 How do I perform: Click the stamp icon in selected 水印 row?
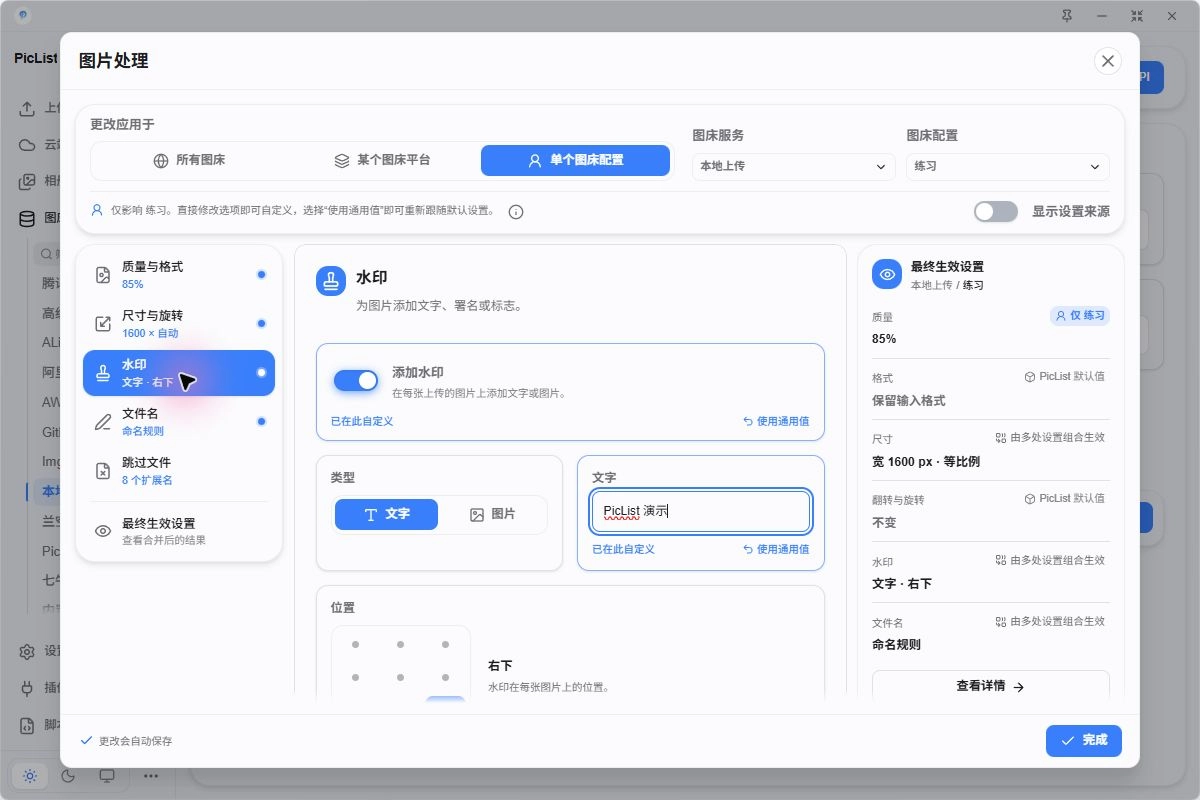(x=102, y=373)
